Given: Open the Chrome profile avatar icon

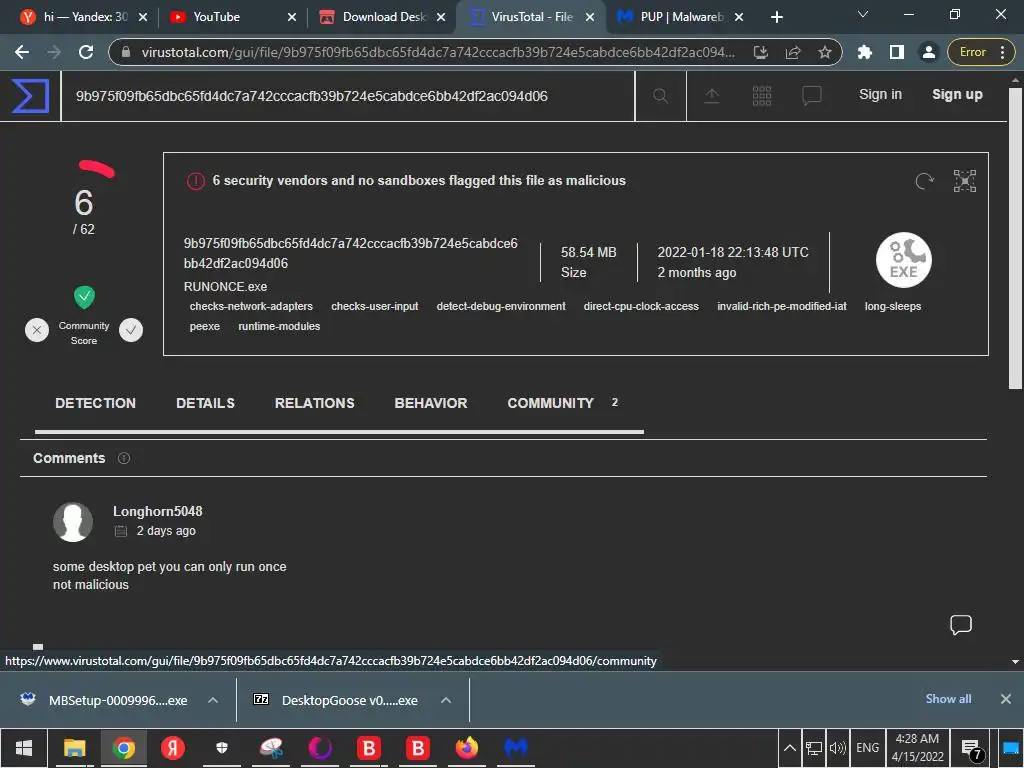Looking at the screenshot, I should point(928,52).
